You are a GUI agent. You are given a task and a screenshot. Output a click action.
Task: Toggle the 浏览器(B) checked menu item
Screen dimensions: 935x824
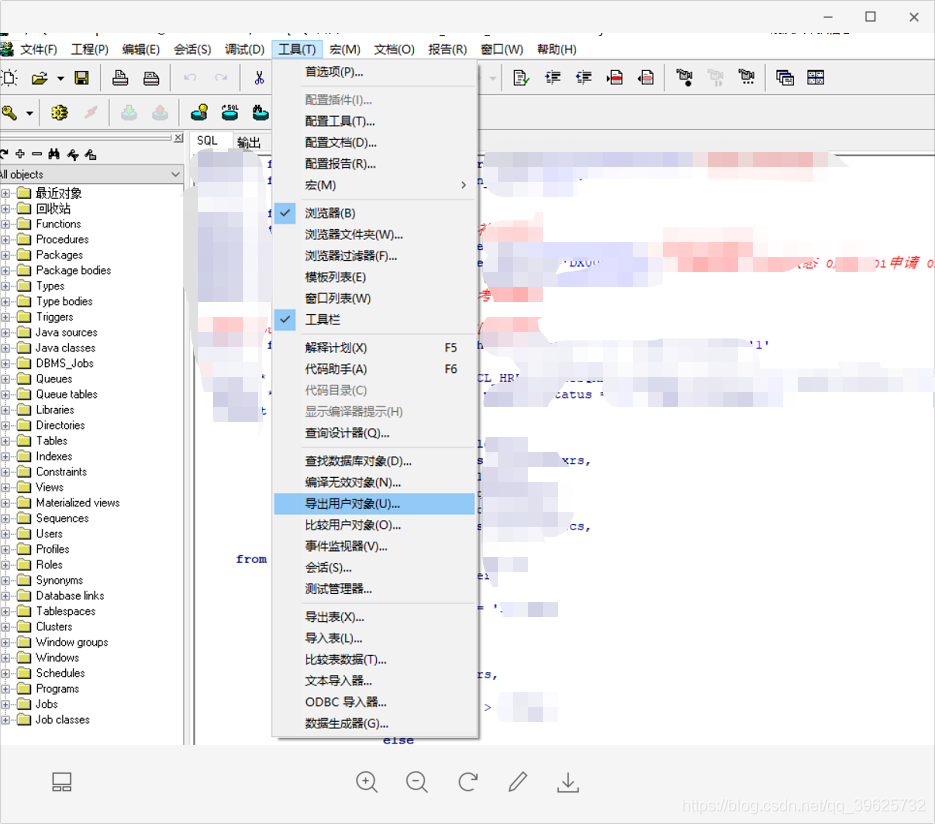[374, 213]
